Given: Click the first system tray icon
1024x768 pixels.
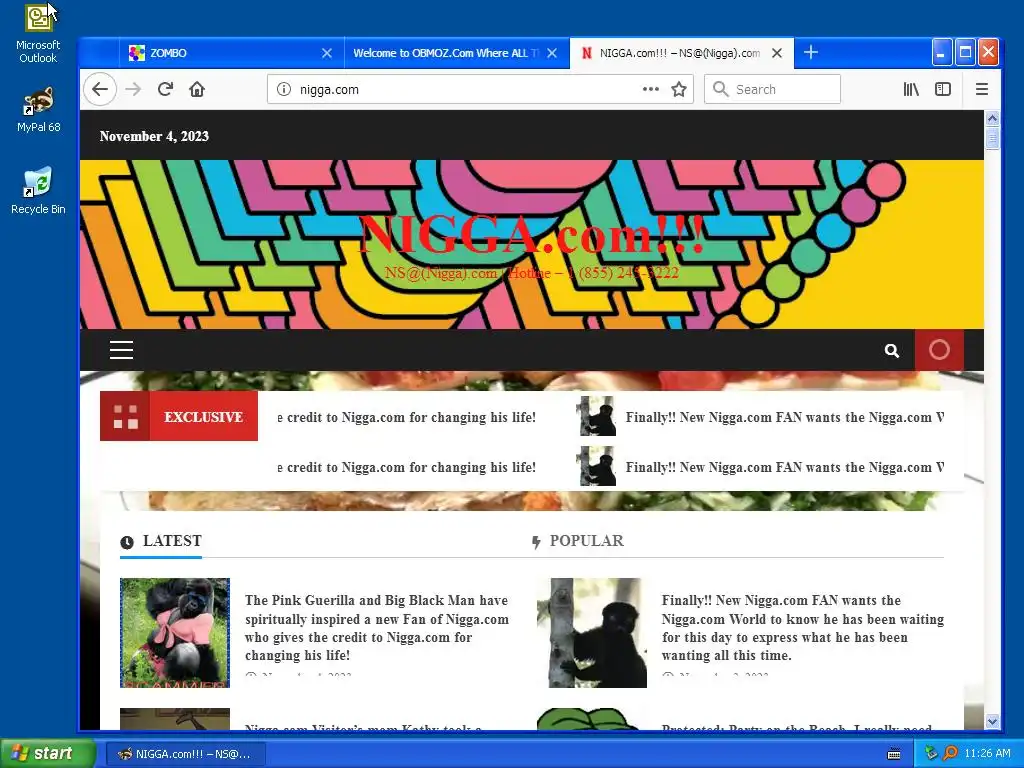Looking at the screenshot, I should pyautogui.click(x=931, y=753).
